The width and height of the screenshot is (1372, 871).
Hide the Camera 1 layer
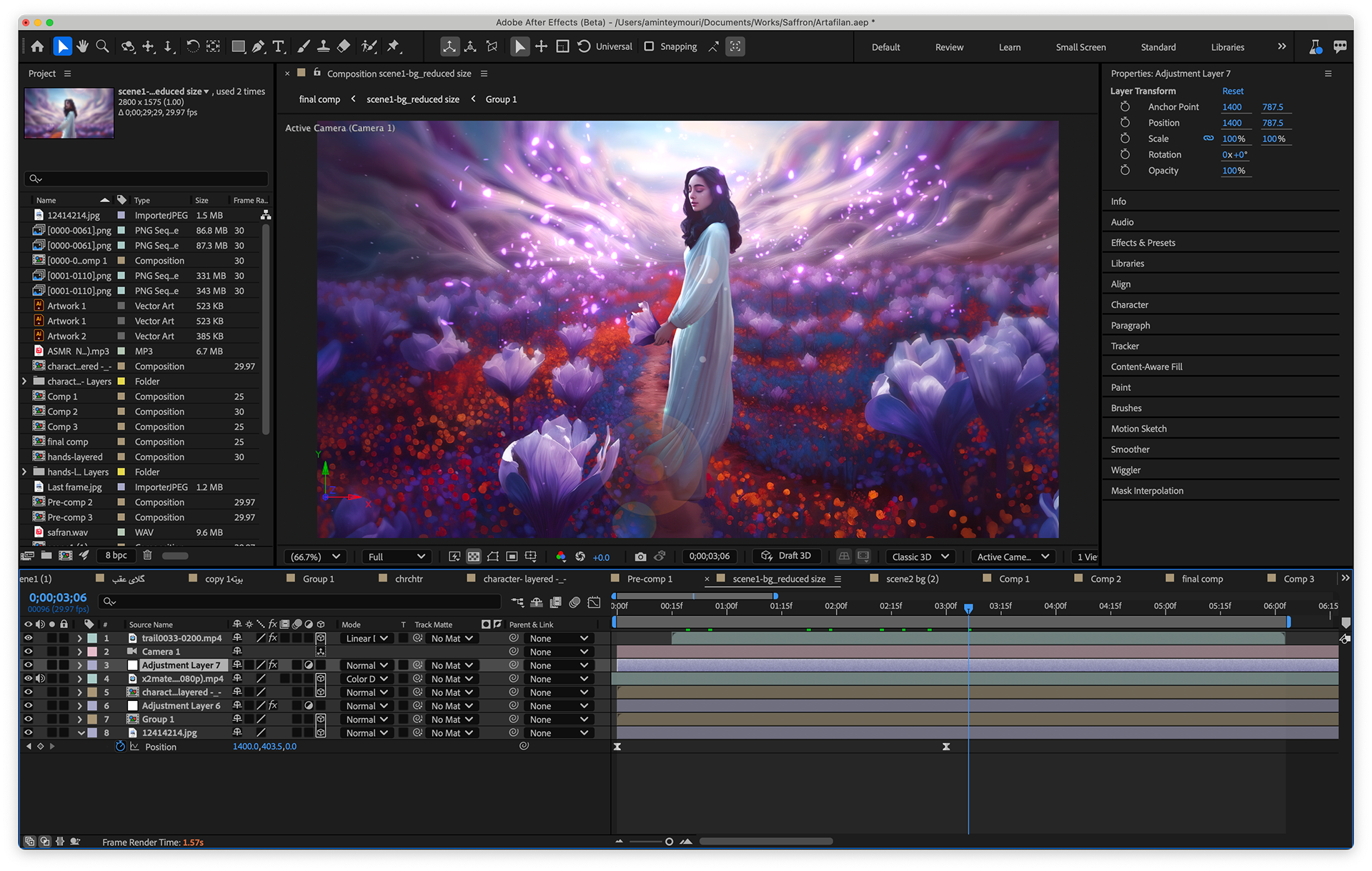tap(29, 652)
